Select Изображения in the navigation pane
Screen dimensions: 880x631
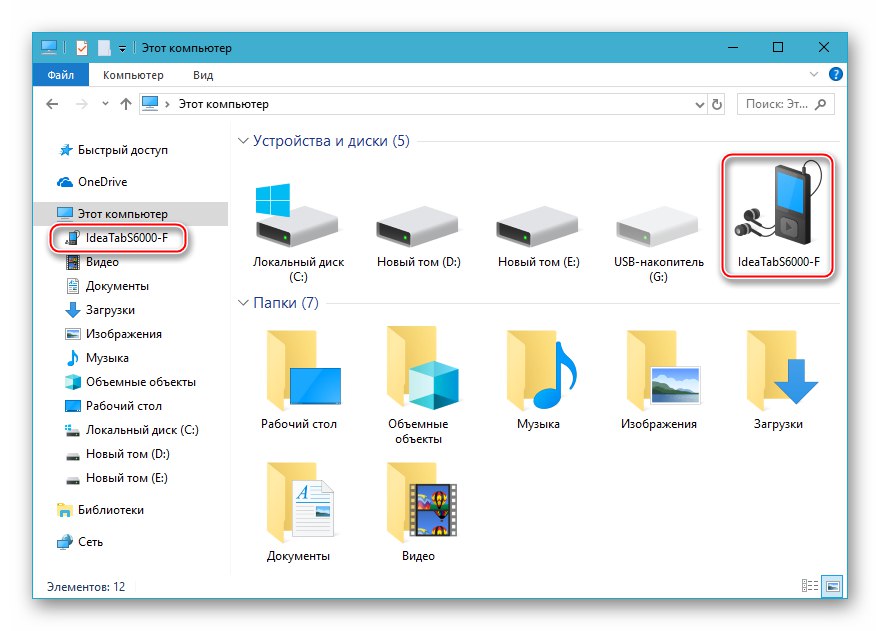114,334
